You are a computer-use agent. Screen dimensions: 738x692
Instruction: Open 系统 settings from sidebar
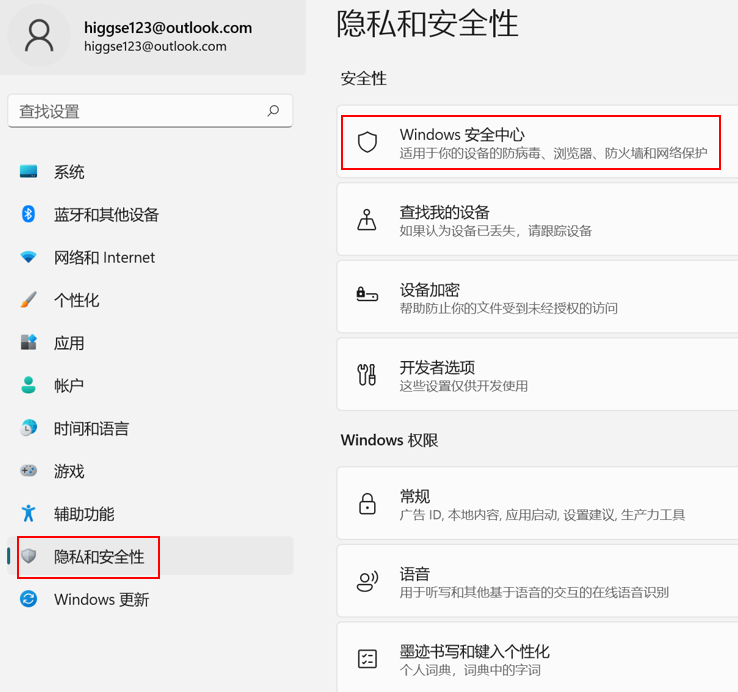click(69, 172)
